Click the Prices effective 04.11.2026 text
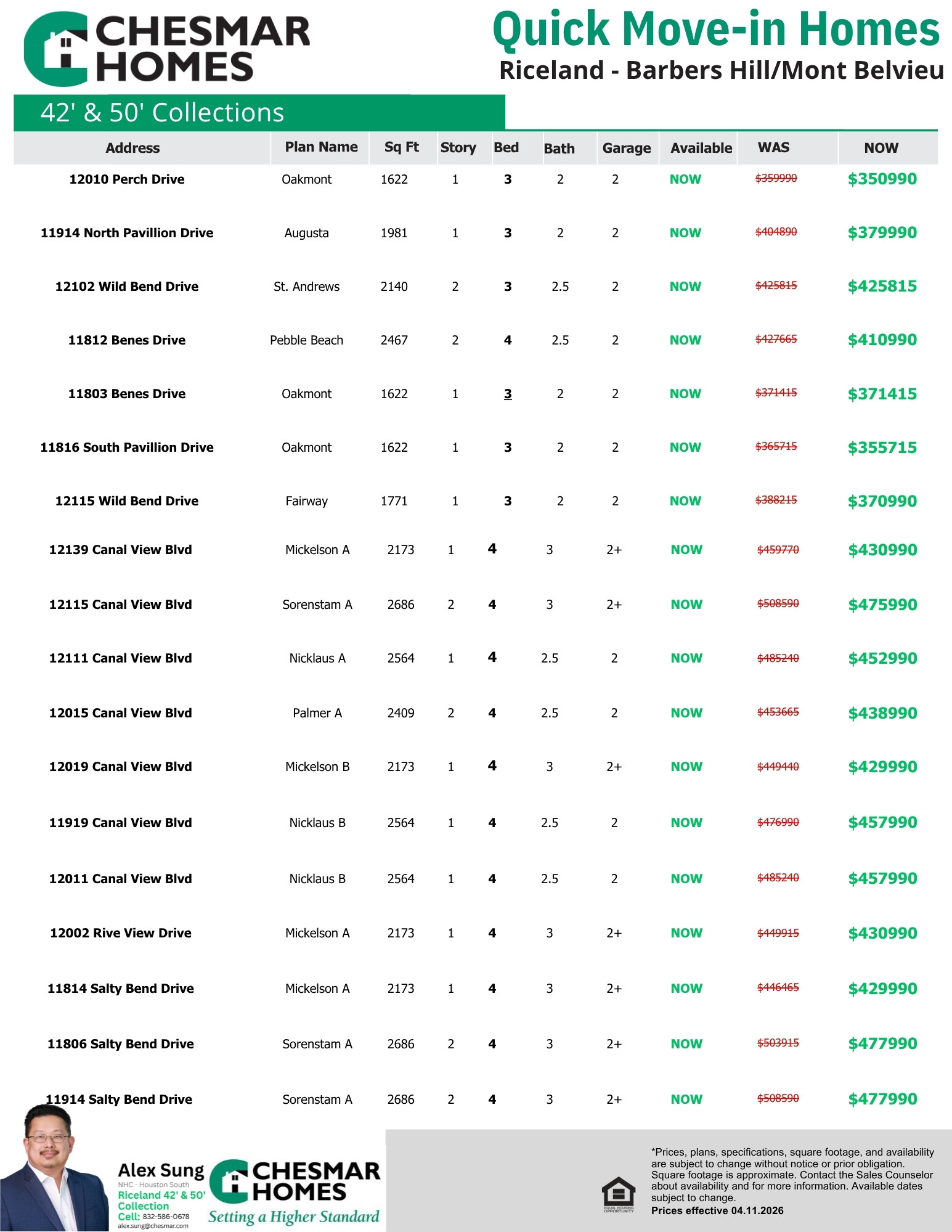Image resolution: width=952 pixels, height=1232 pixels. coord(717,1210)
